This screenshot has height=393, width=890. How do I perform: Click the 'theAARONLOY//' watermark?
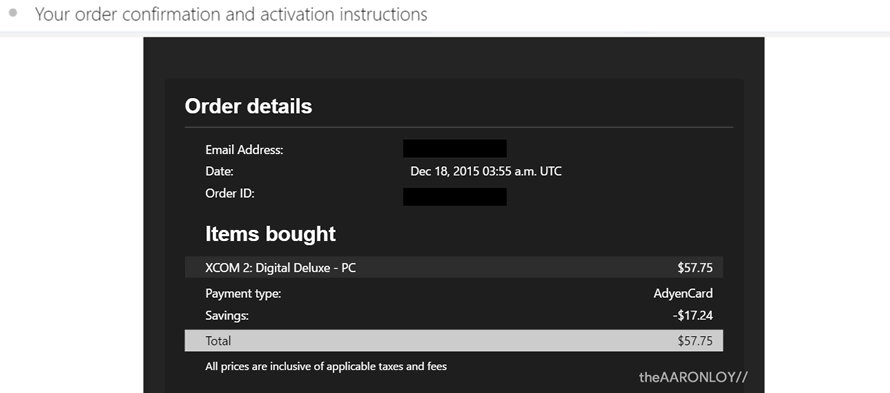[694, 377]
